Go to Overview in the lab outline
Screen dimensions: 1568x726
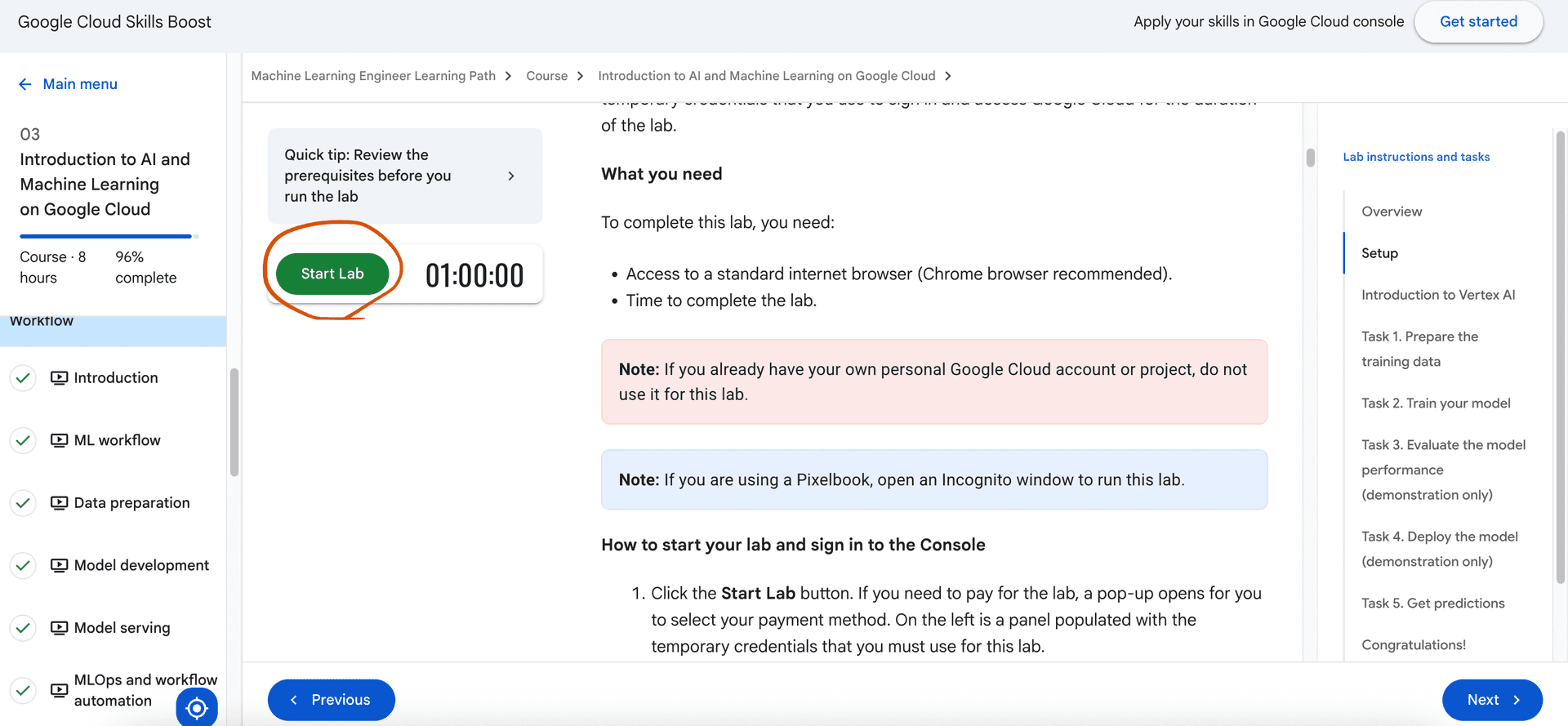coord(1392,212)
